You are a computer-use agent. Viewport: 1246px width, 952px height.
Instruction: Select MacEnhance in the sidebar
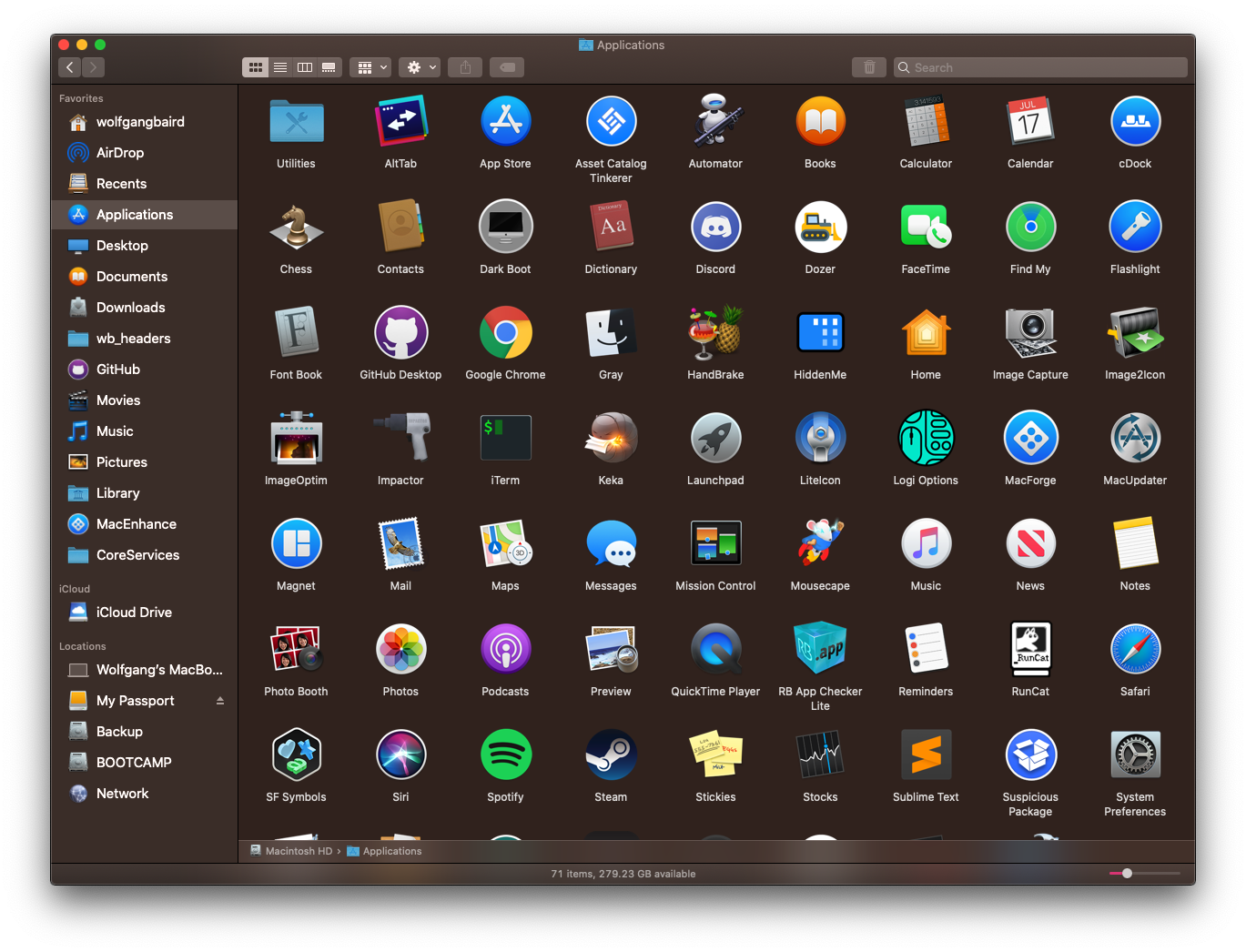click(x=144, y=524)
